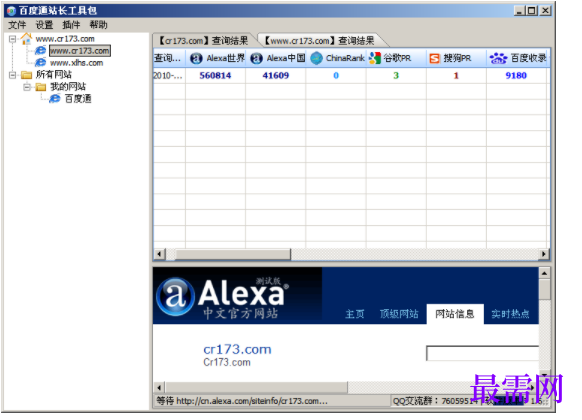
Task: Click the Sogou PR value 1
Action: pyautogui.click(x=456, y=76)
